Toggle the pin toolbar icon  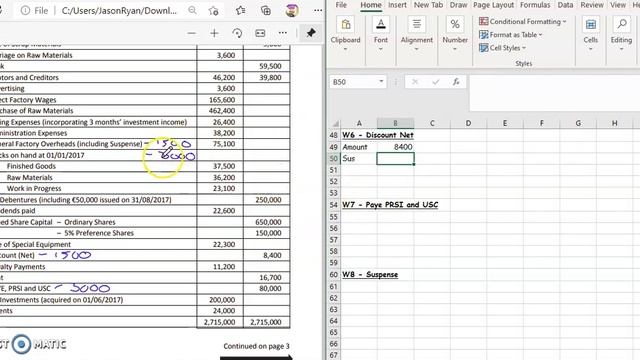[x=311, y=33]
